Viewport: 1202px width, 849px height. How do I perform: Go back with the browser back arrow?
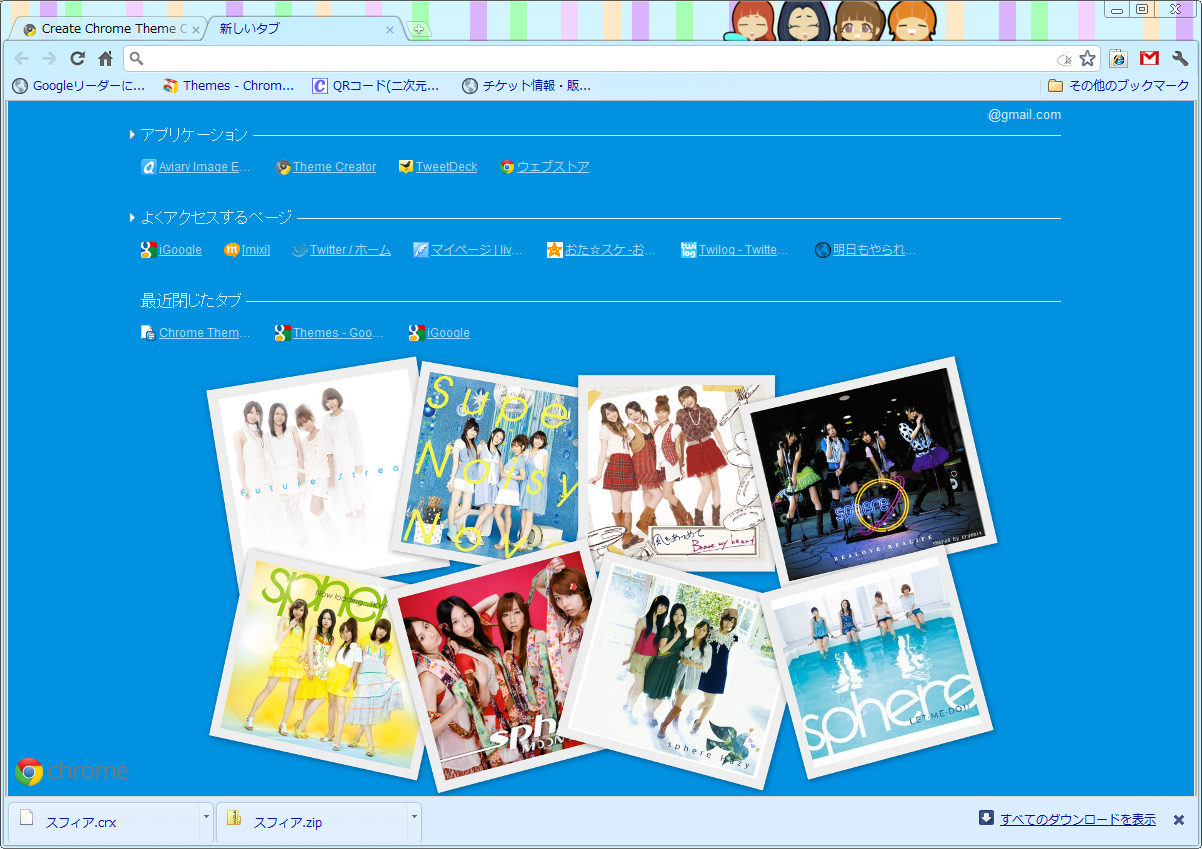[22, 58]
